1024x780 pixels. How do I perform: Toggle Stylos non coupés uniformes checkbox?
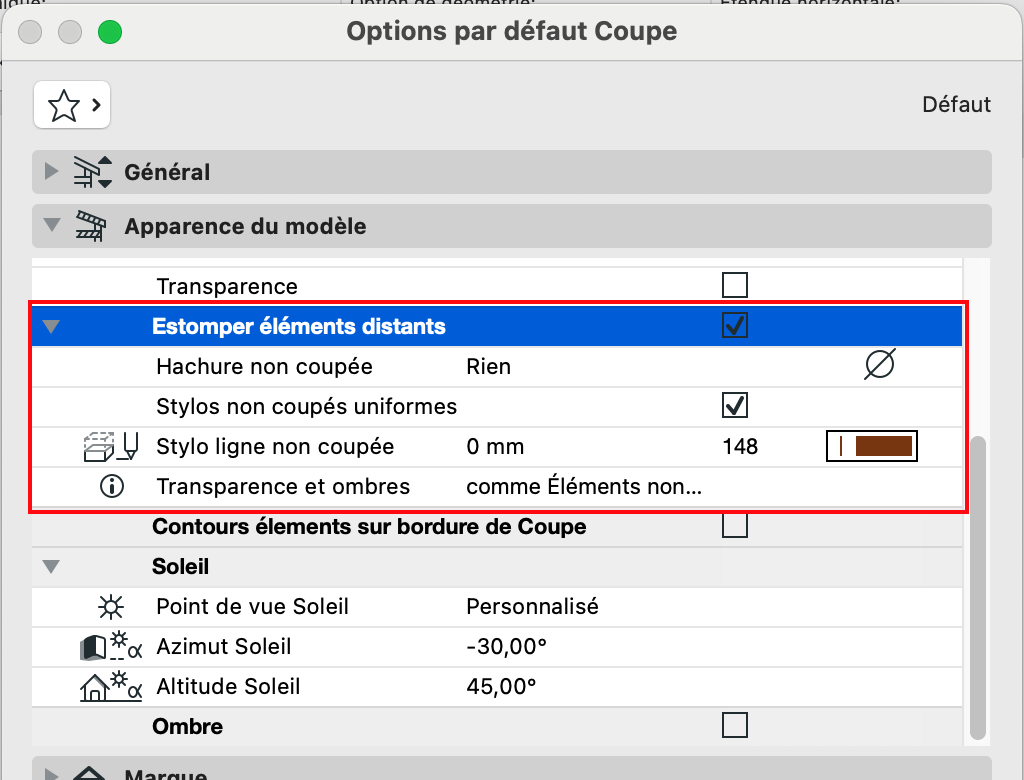tap(735, 406)
